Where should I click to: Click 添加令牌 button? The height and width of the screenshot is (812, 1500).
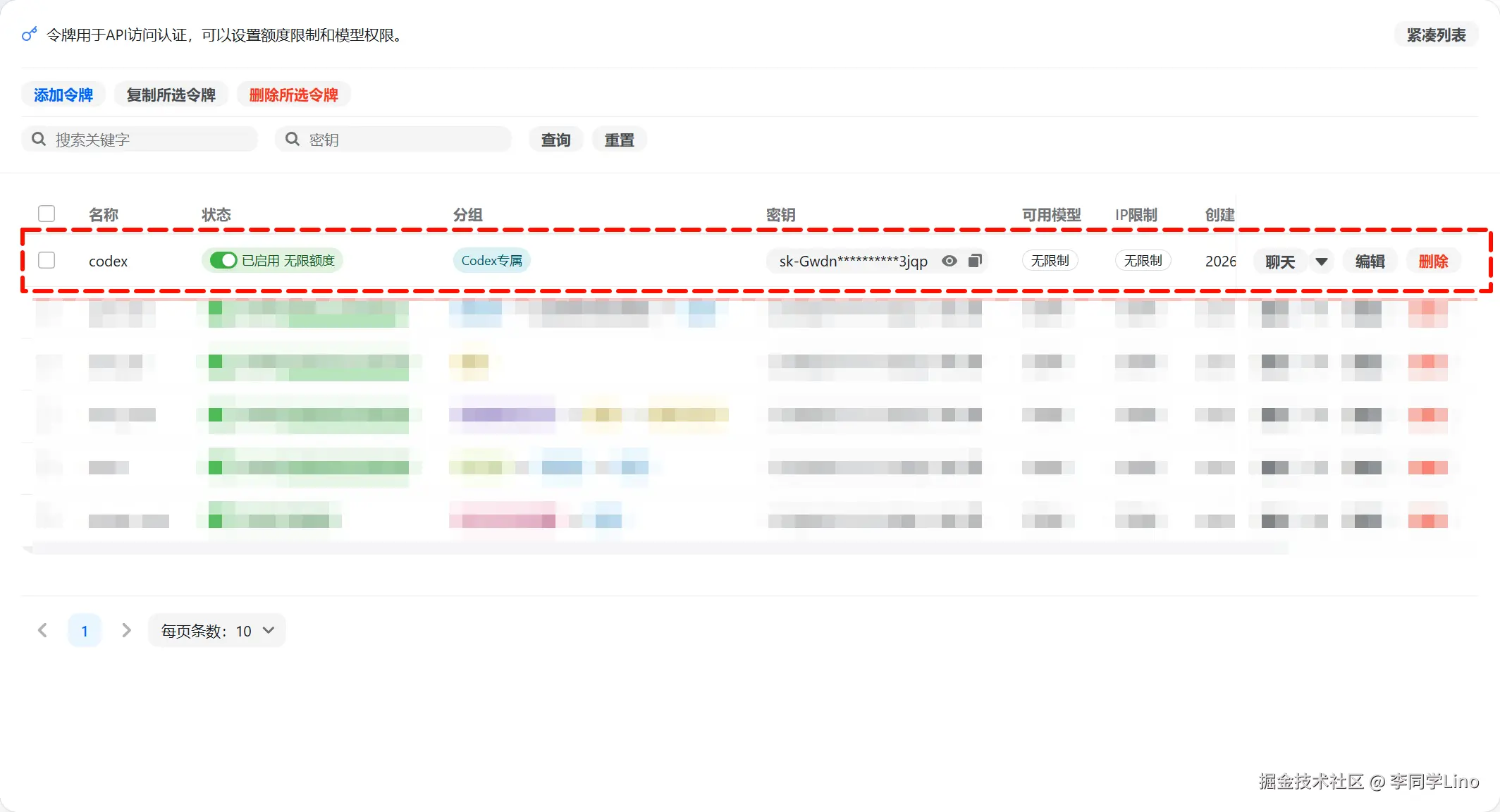click(63, 94)
